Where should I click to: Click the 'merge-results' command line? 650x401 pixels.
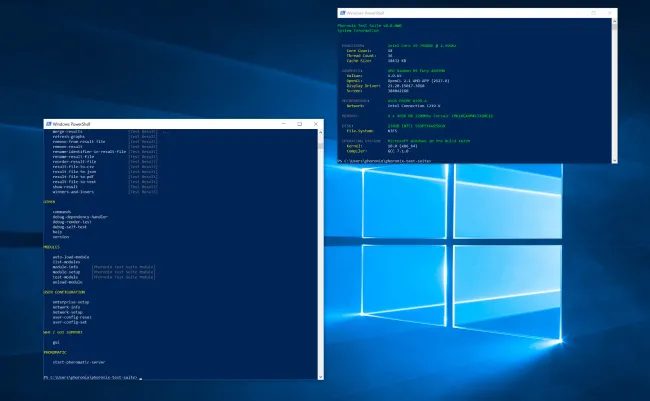point(68,131)
